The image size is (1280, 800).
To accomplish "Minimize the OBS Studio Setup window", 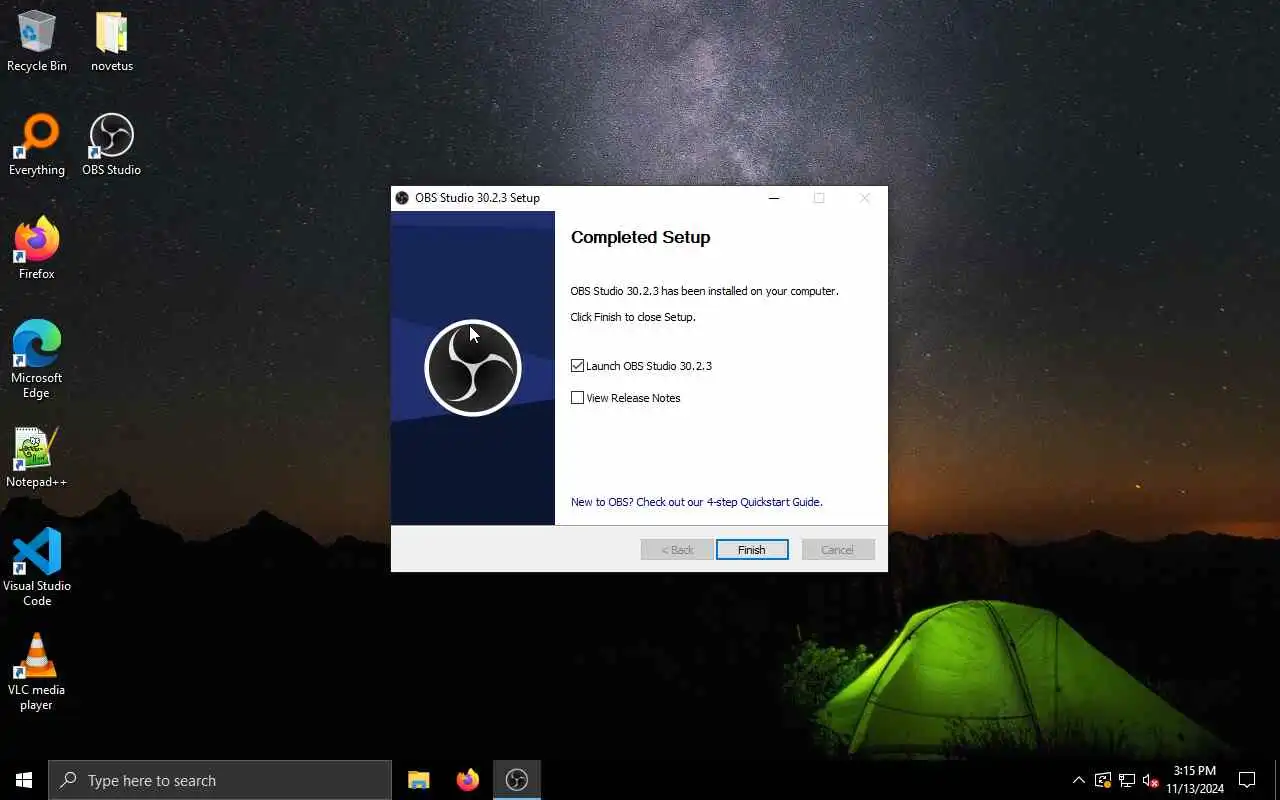I will coord(773,198).
